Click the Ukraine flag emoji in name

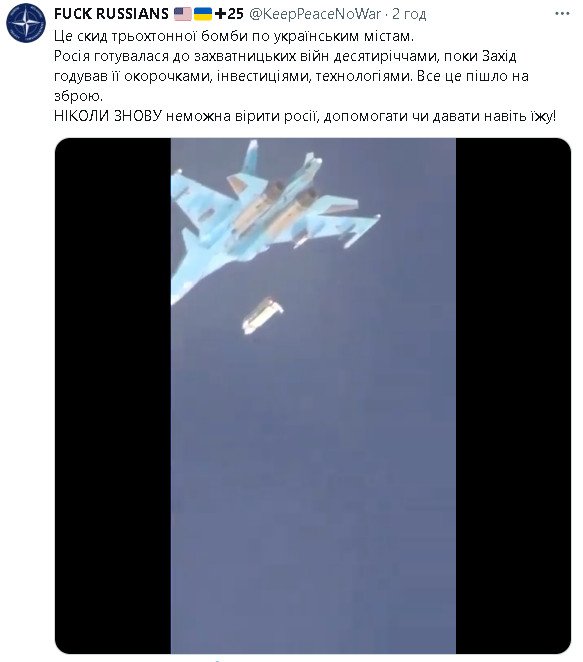[203, 14]
